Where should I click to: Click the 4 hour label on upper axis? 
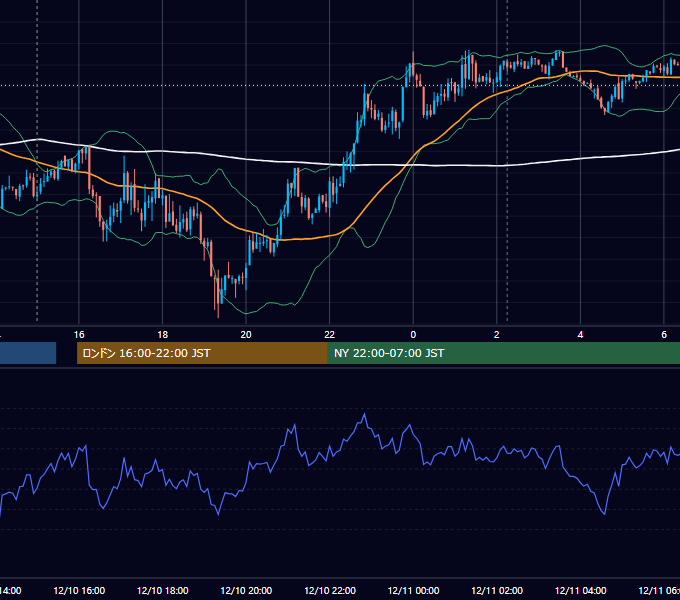(x=580, y=335)
